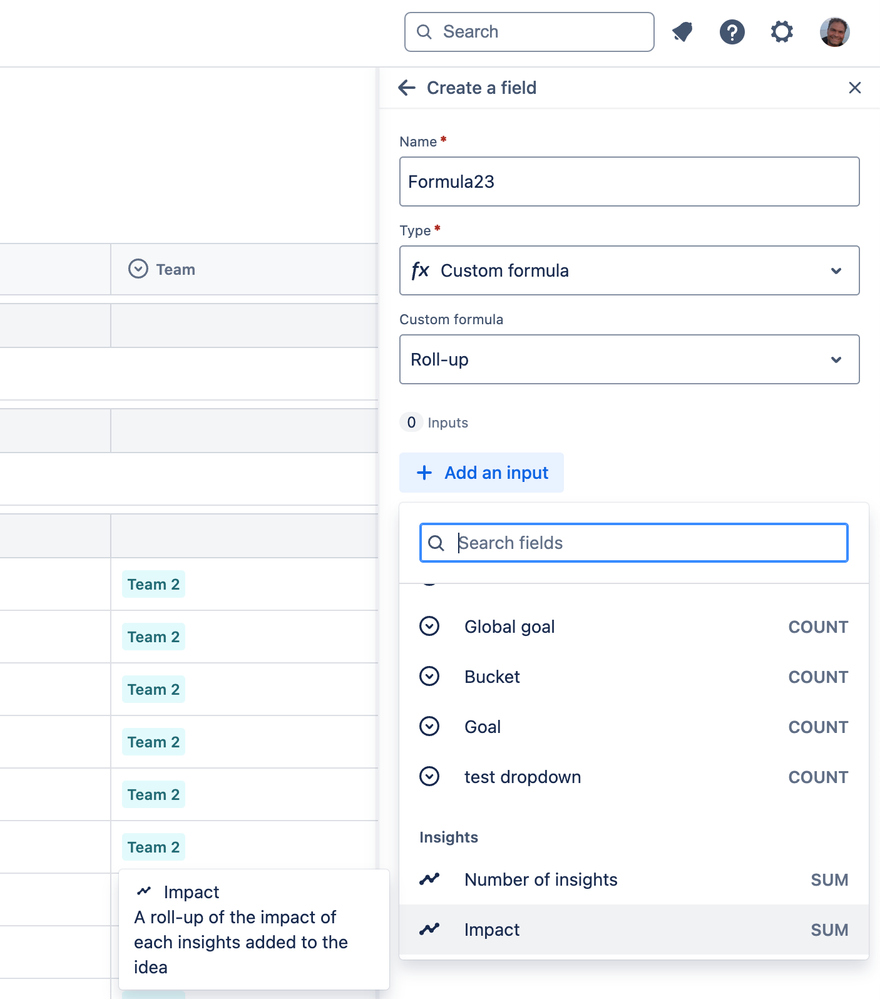Click the first Team 2 tag

(153, 585)
